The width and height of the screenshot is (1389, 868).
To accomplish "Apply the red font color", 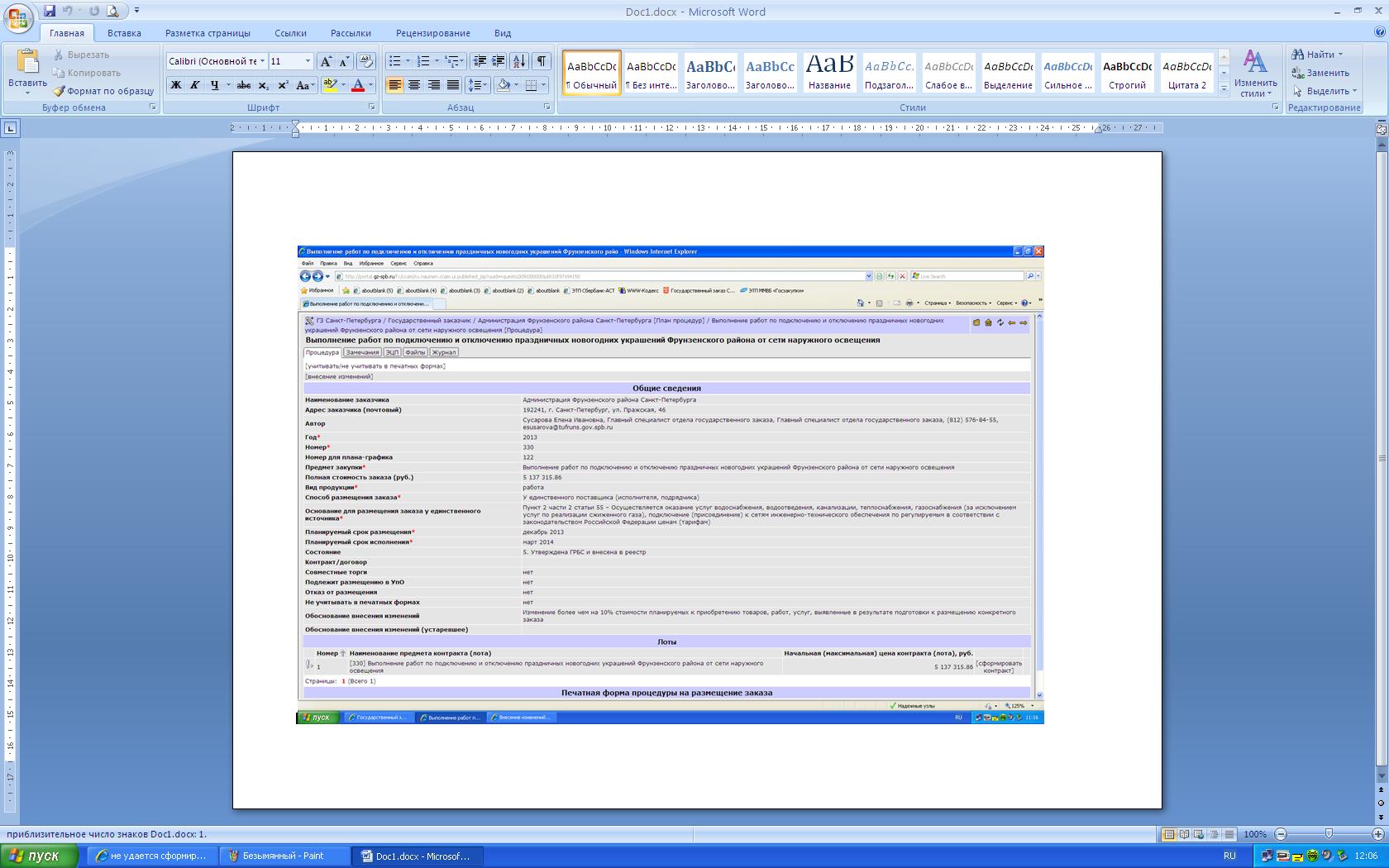I will (358, 85).
